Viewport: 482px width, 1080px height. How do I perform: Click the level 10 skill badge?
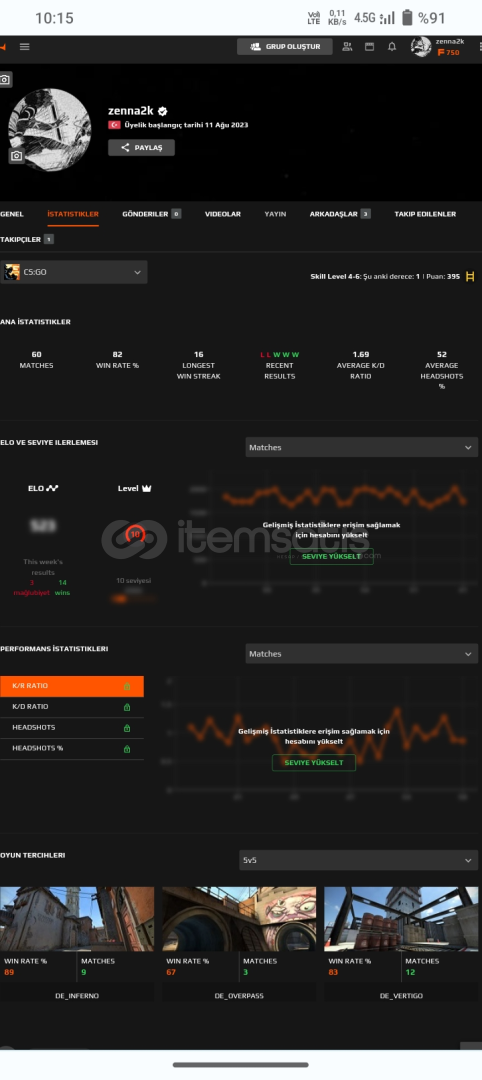135,534
